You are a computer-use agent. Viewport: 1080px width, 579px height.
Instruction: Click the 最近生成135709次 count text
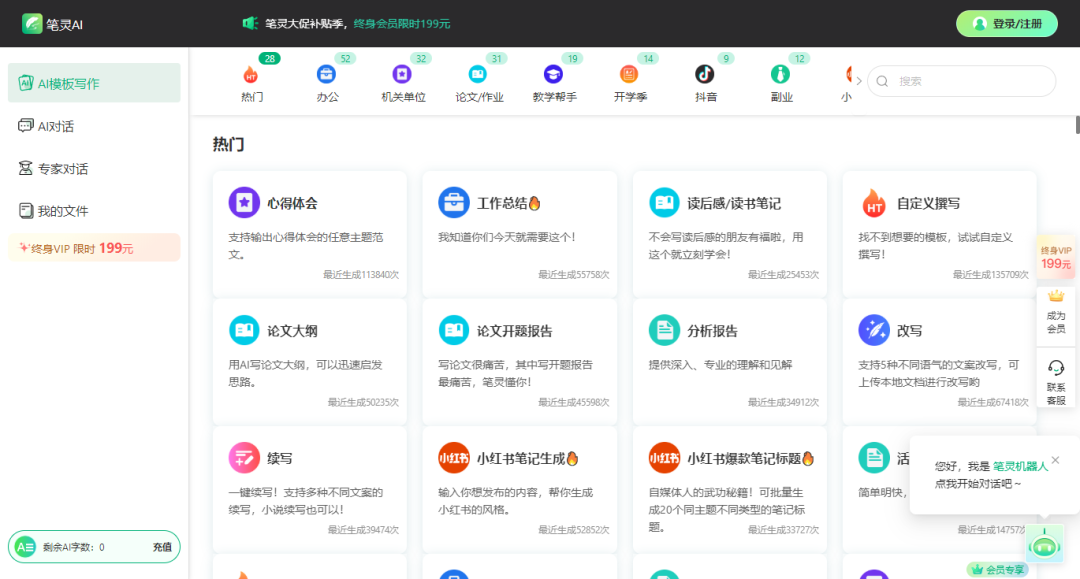pos(990,275)
